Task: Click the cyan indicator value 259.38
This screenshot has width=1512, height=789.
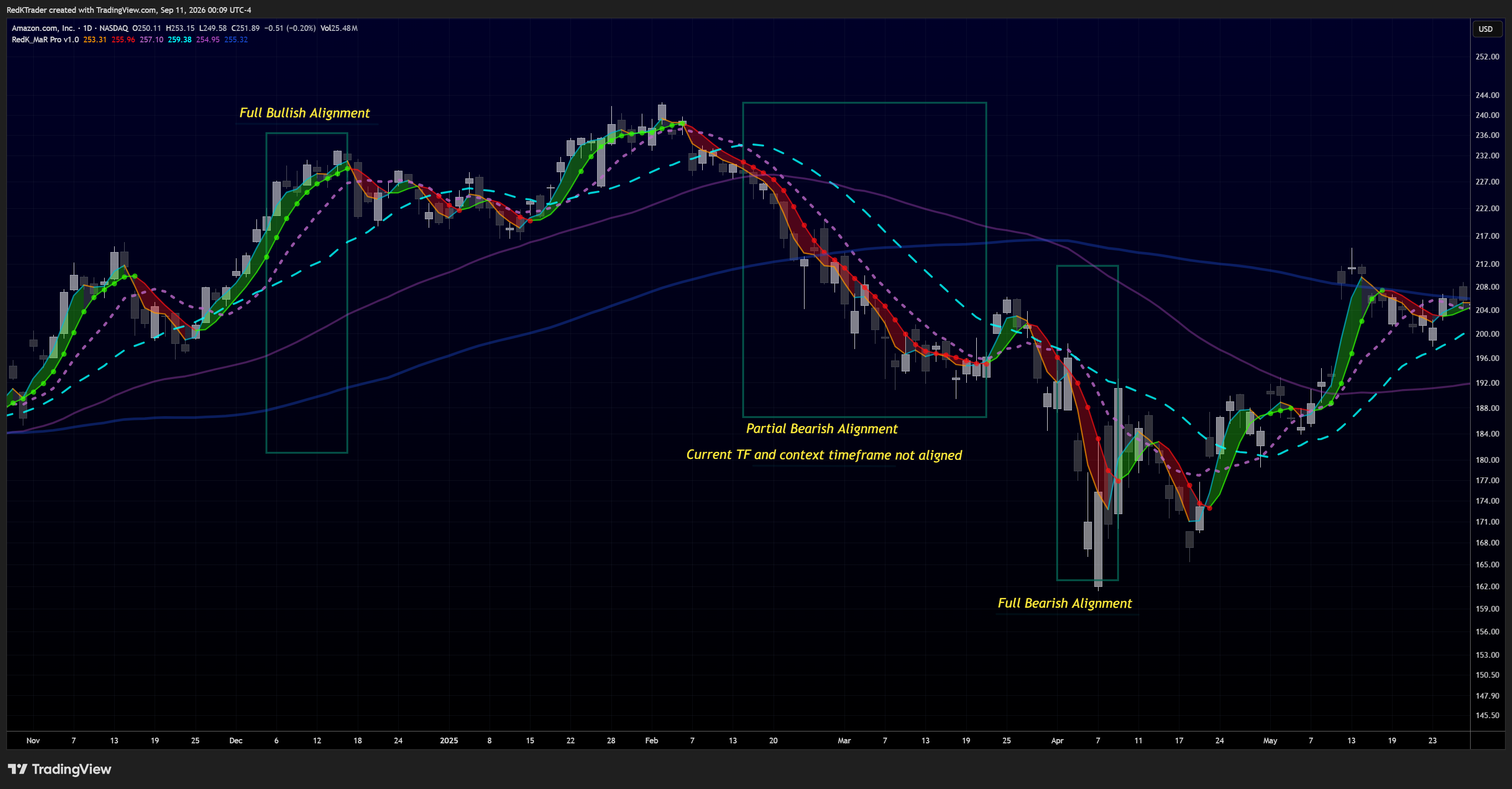Action: (x=180, y=40)
